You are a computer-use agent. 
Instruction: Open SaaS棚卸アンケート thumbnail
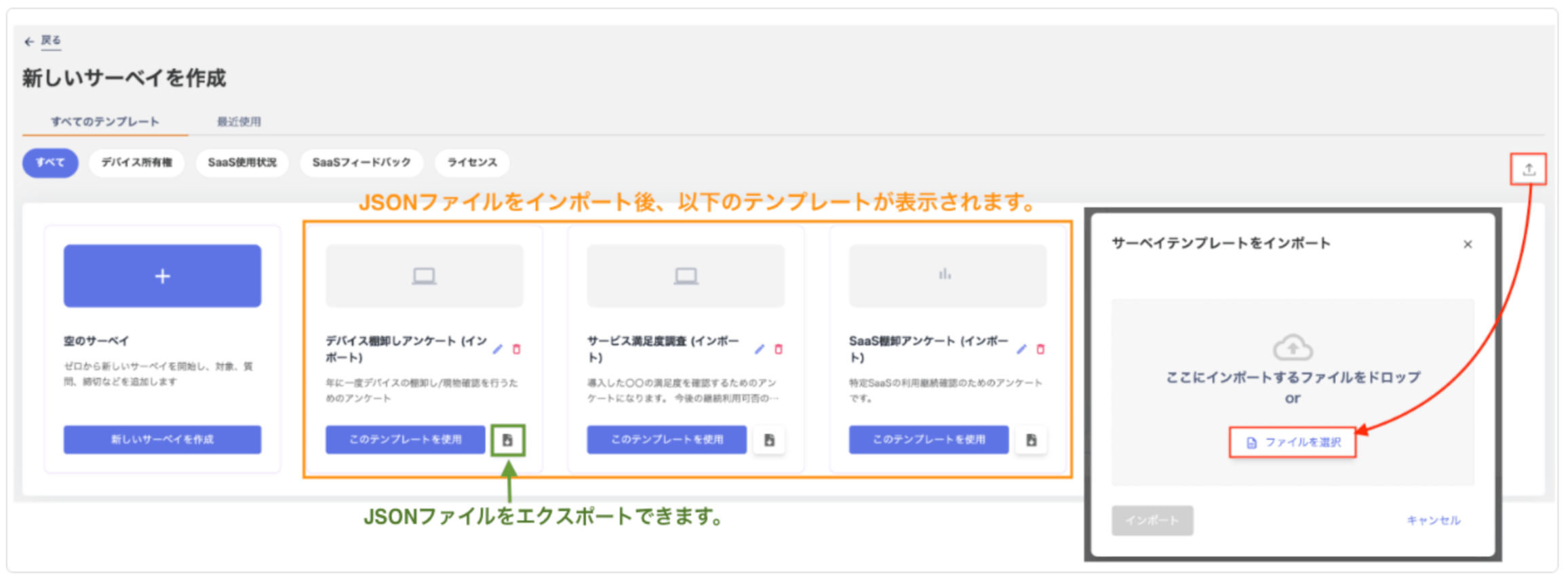(947, 276)
